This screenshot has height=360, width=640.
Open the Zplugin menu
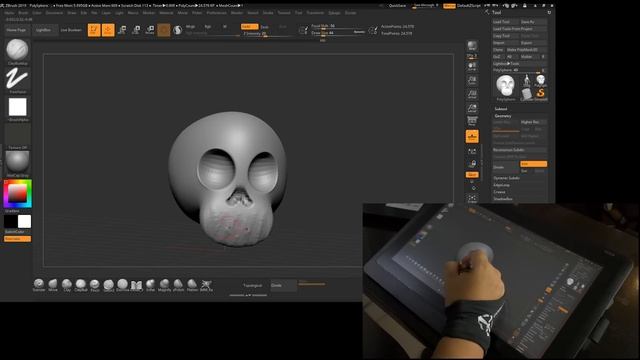334,13
